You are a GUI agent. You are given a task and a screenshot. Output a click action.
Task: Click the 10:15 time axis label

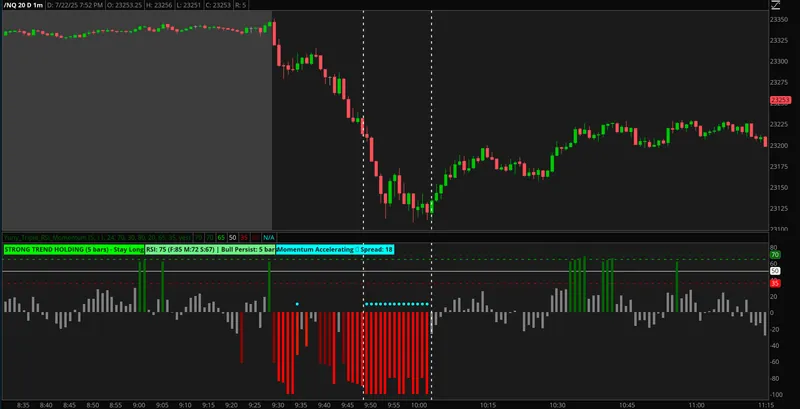488,405
